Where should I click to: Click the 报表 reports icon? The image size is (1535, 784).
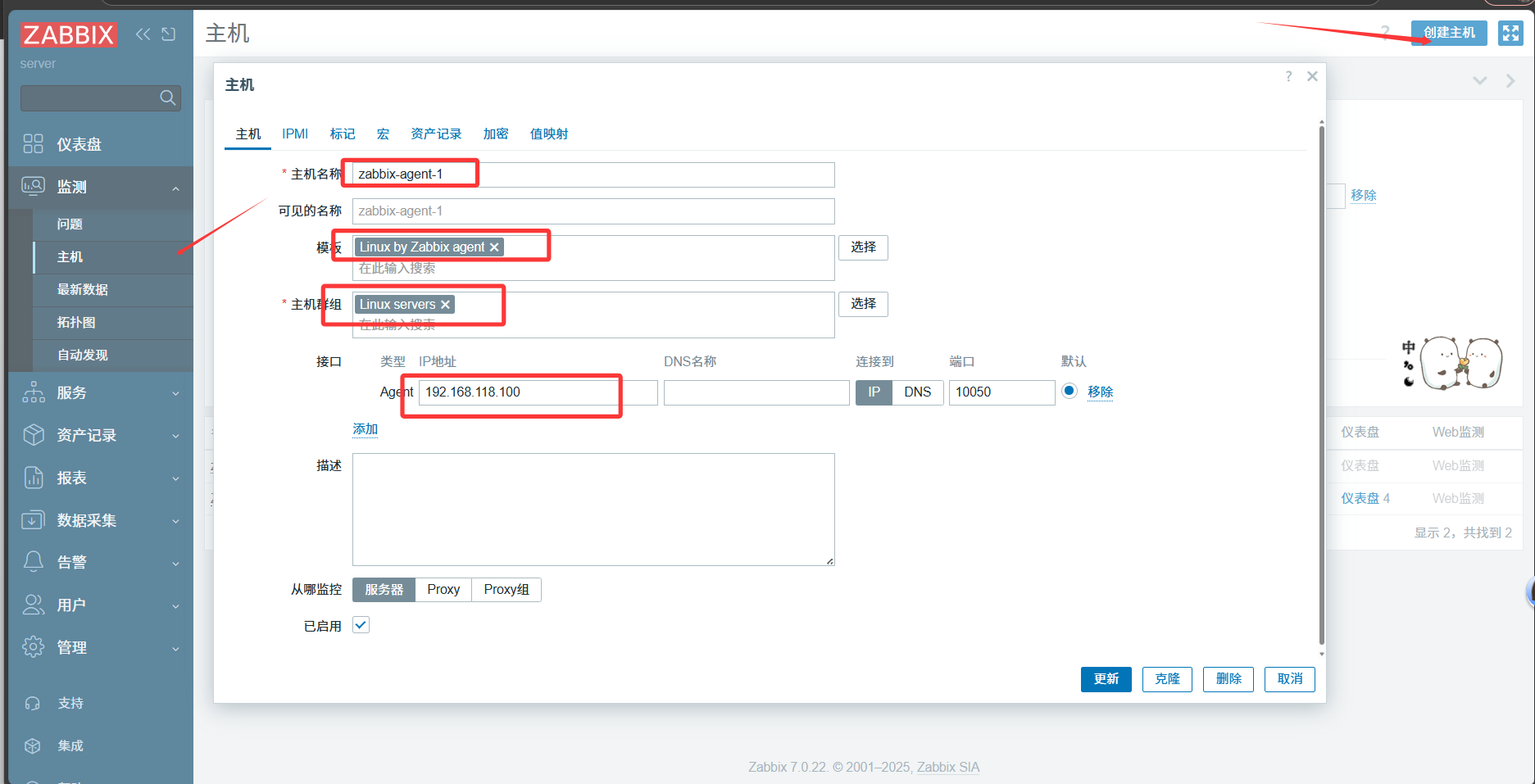point(34,478)
